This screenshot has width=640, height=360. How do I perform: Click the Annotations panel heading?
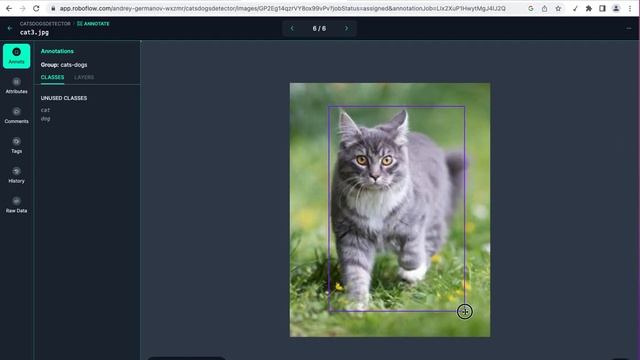[57, 51]
